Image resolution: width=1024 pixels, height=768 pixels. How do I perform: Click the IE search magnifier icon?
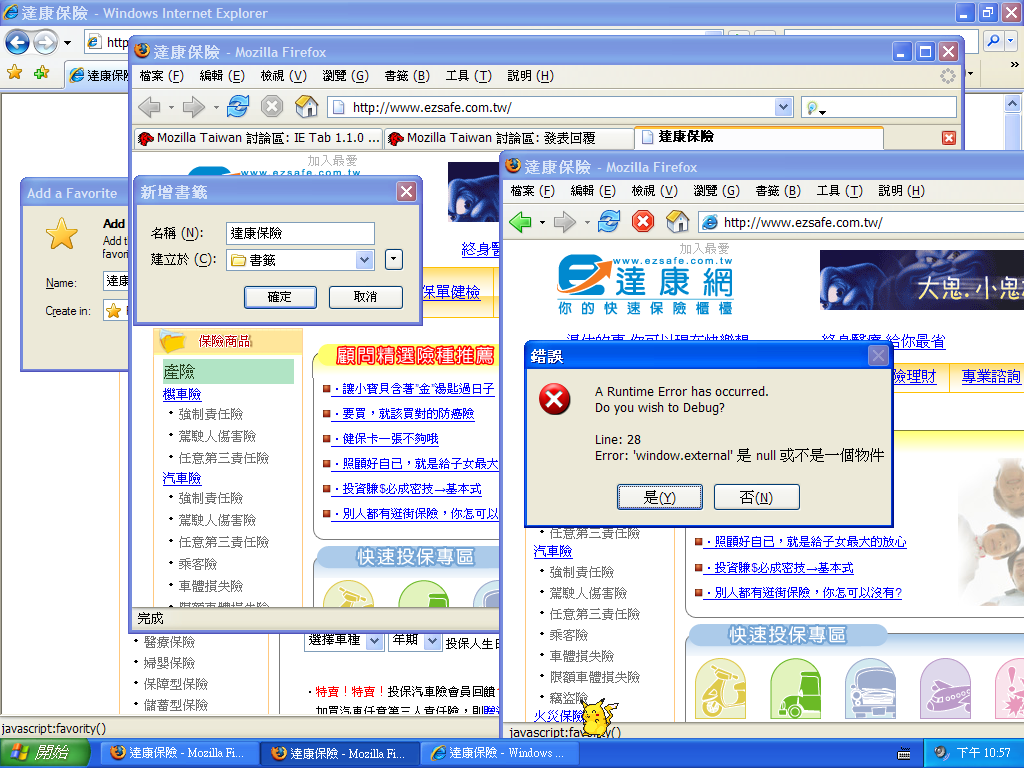993,40
